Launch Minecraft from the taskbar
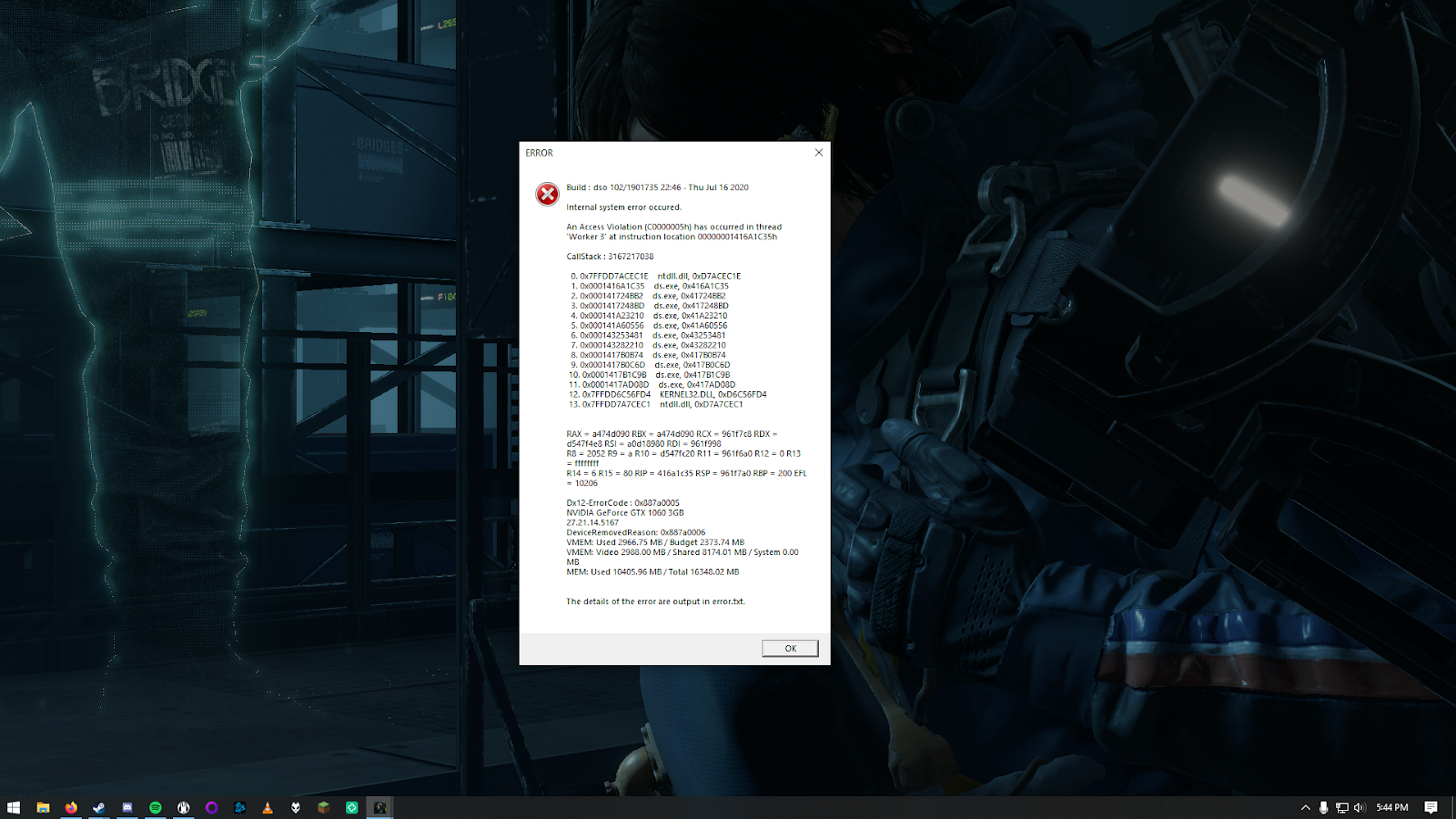This screenshot has height=819, width=1456. click(x=324, y=807)
